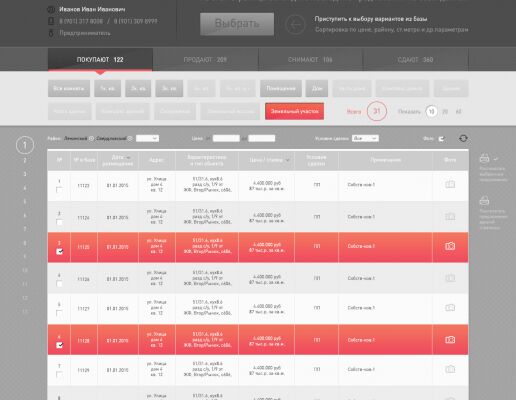Image resolution: width=516 pixels, height=400 pixels.
Task: Sort by Дата размещения column arrow
Action: click(128, 157)
